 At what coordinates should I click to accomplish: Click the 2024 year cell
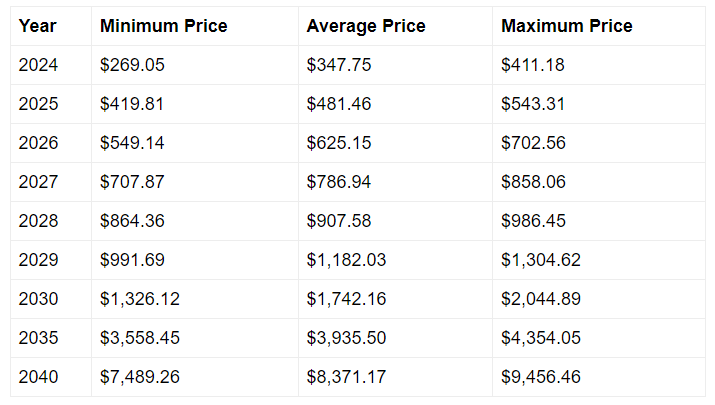pos(39,65)
